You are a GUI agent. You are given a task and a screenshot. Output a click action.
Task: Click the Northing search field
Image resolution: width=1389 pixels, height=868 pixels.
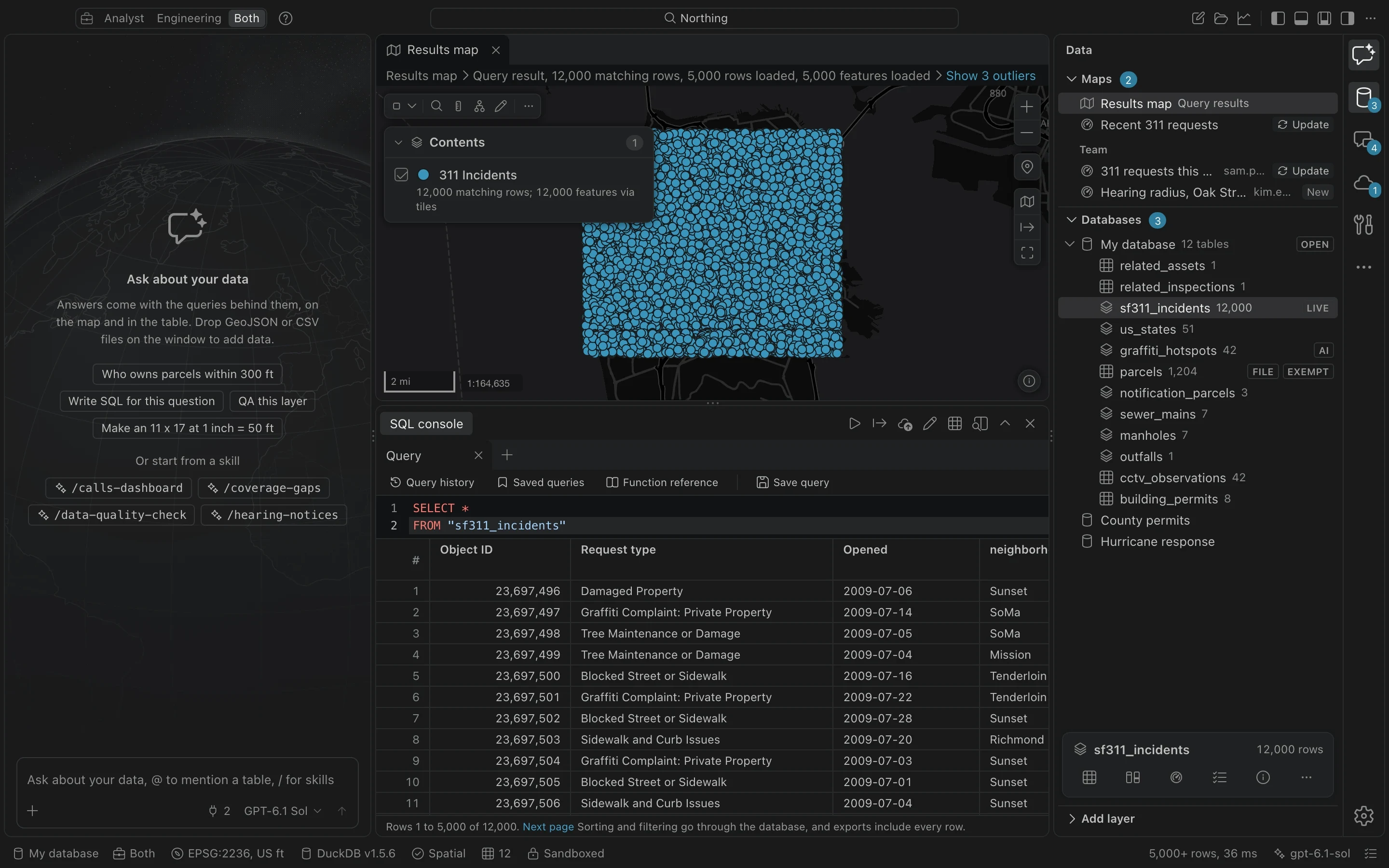[x=694, y=18]
